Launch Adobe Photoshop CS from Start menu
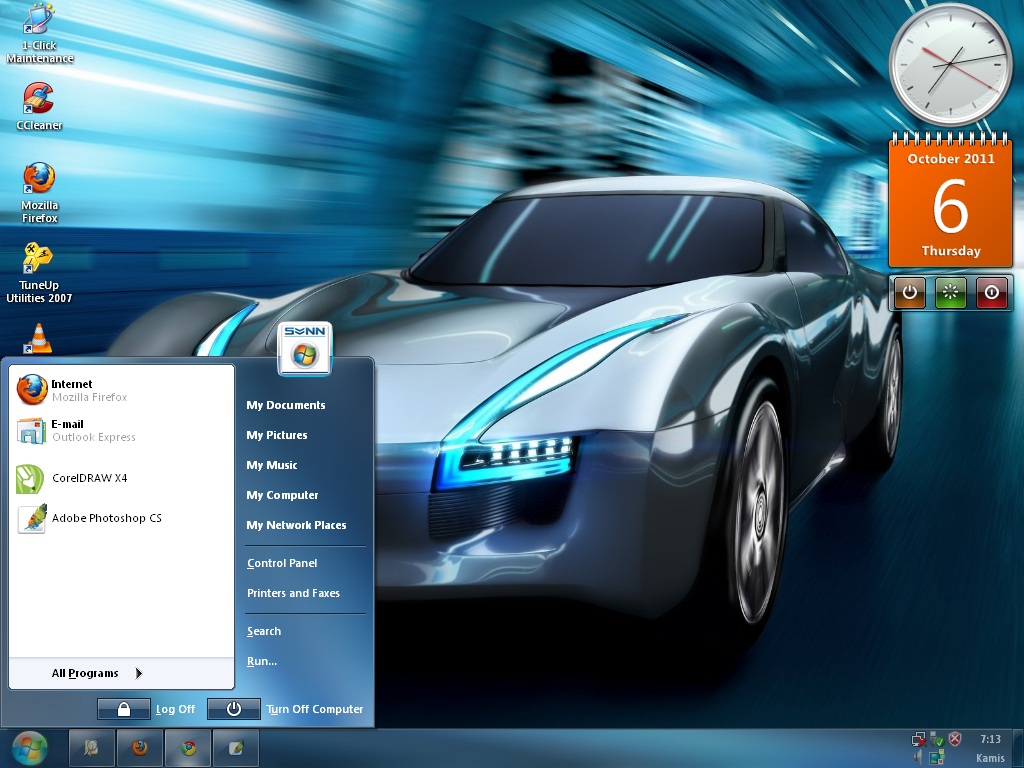1024x768 pixels. tap(121, 519)
